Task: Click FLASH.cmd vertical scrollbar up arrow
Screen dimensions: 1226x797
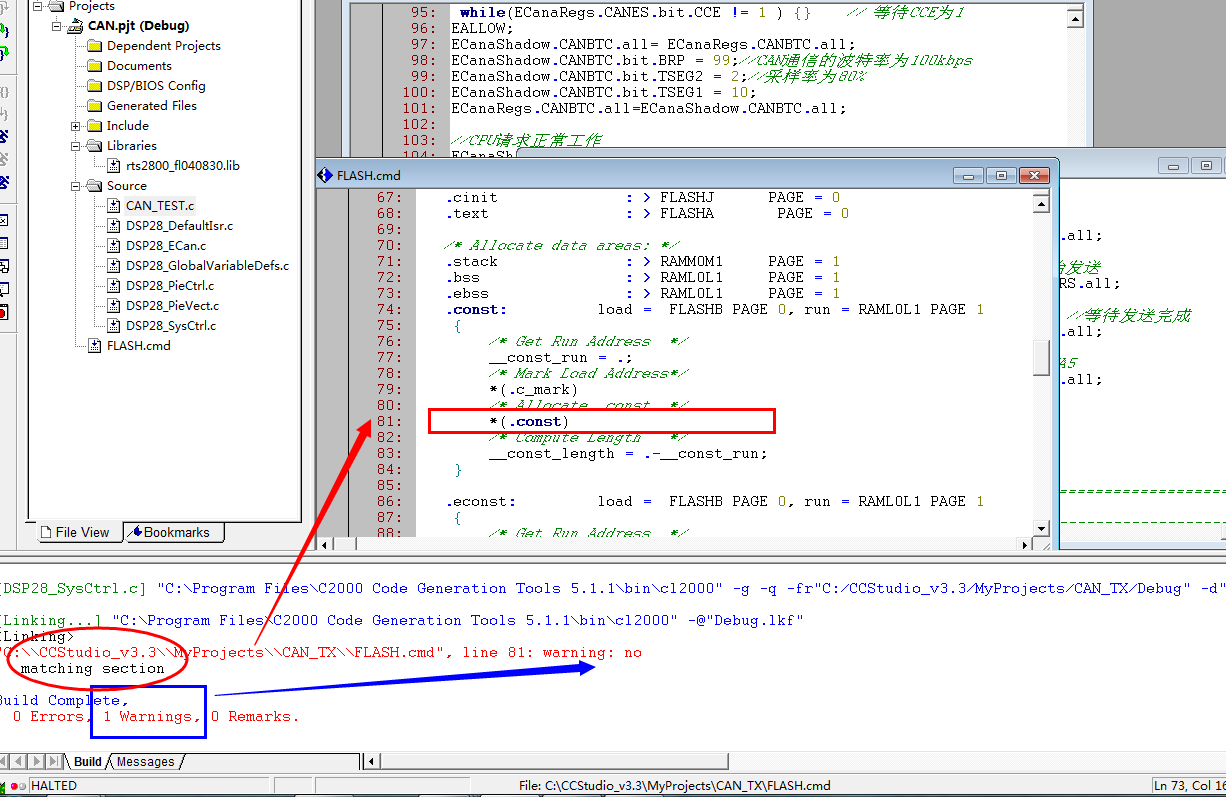Action: (x=1041, y=203)
